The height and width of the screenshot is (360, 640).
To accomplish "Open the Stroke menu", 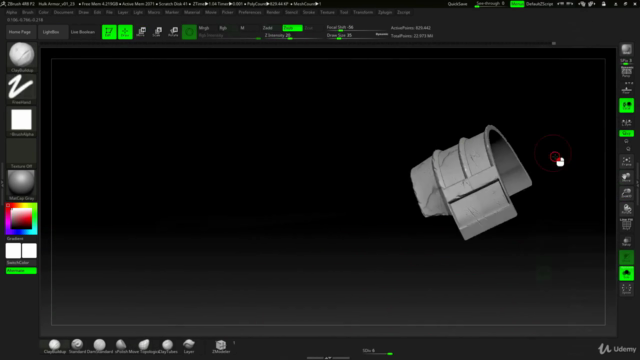I will tap(309, 12).
